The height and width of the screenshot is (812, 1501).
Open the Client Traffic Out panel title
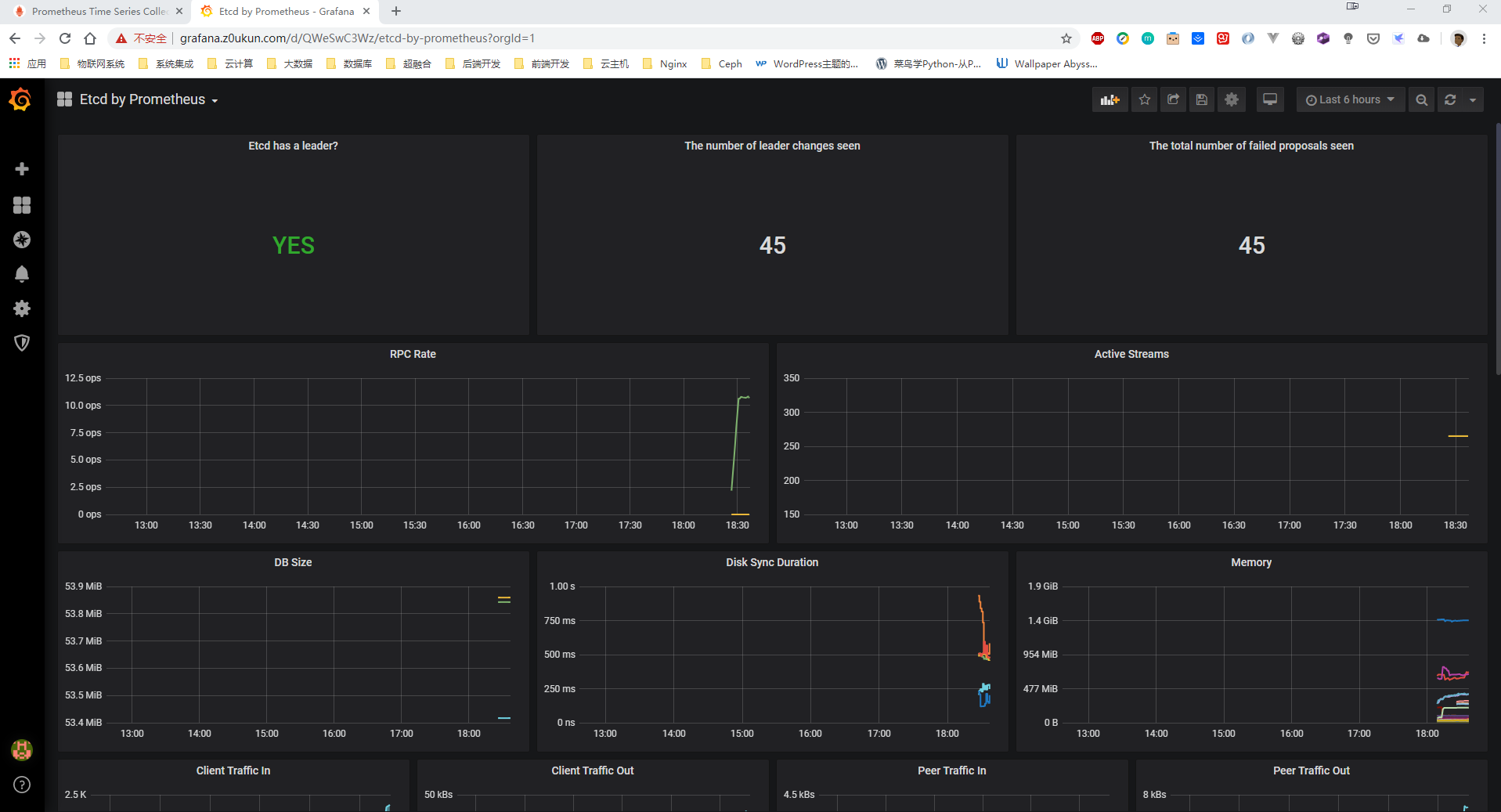[x=593, y=770]
